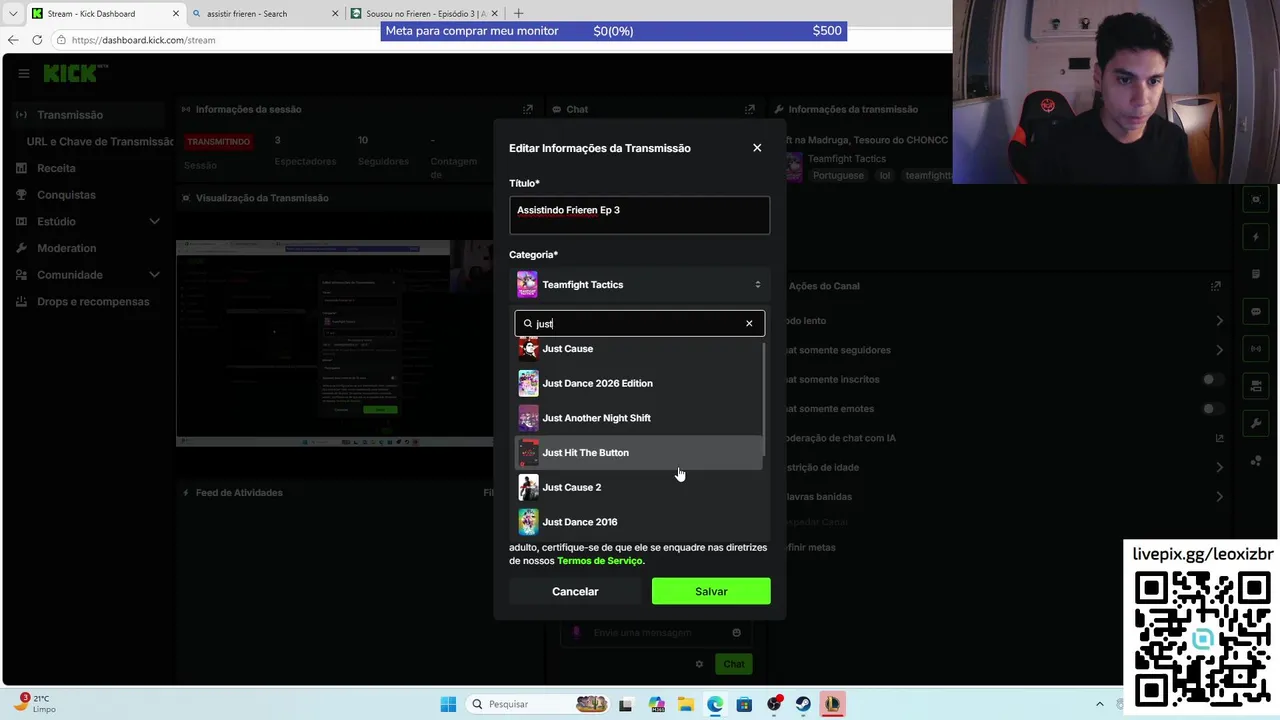The image size is (1280, 720).
Task: Click the browser back arrow
Action: click(13, 40)
